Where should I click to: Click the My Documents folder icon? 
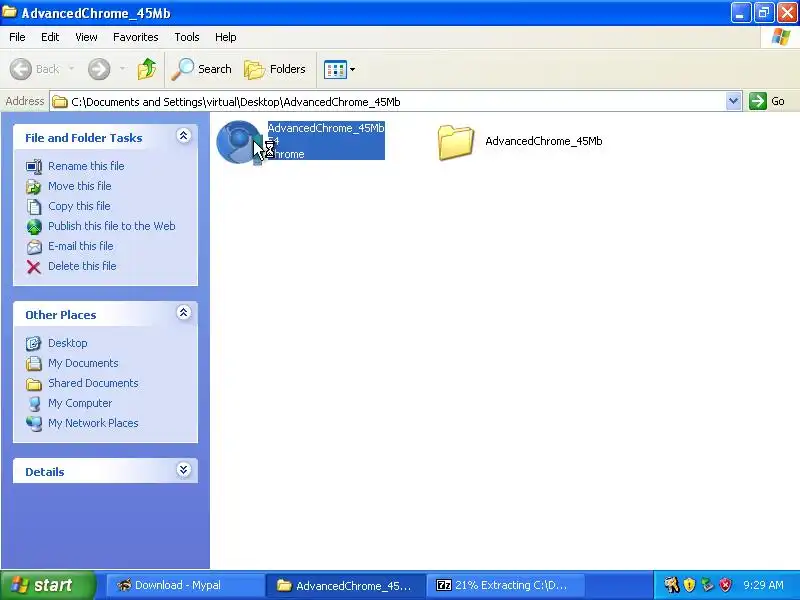click(x=34, y=363)
